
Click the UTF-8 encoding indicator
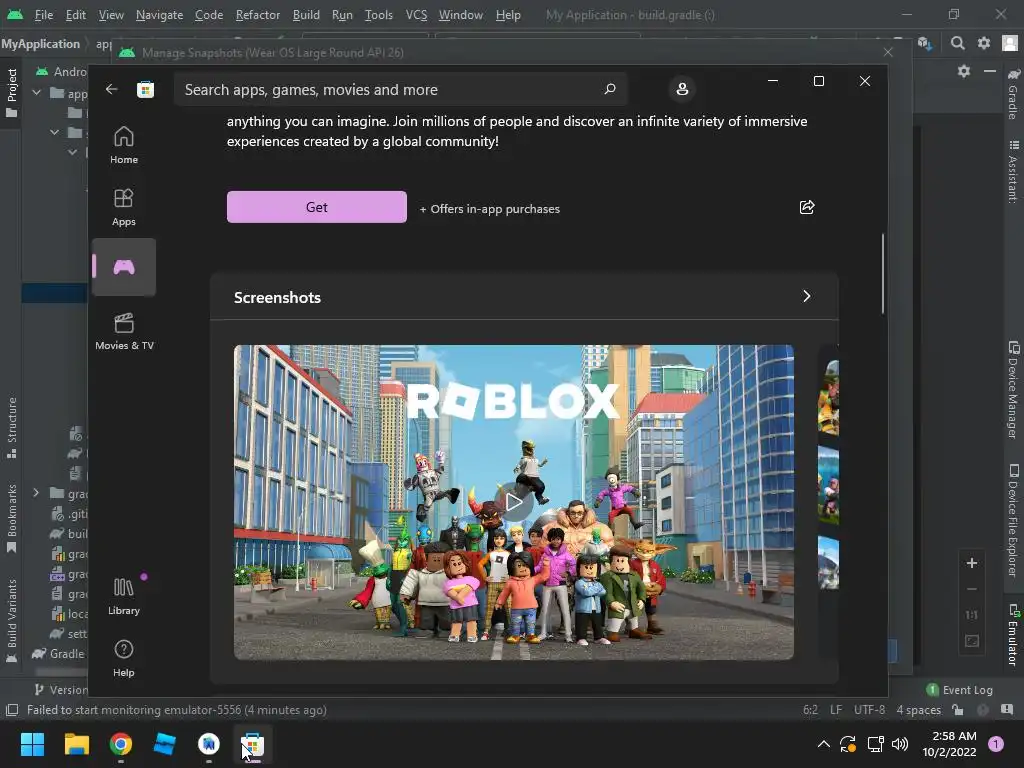(x=869, y=710)
